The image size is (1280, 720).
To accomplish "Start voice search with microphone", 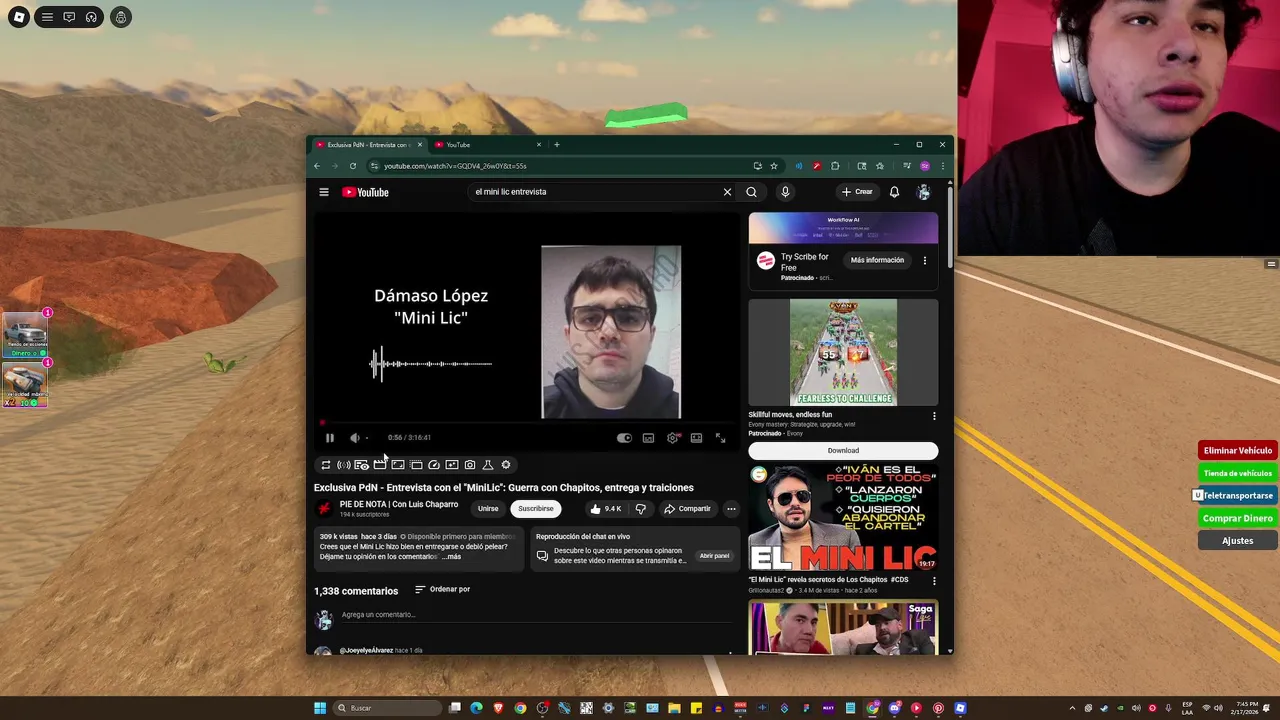I will pyautogui.click(x=785, y=192).
